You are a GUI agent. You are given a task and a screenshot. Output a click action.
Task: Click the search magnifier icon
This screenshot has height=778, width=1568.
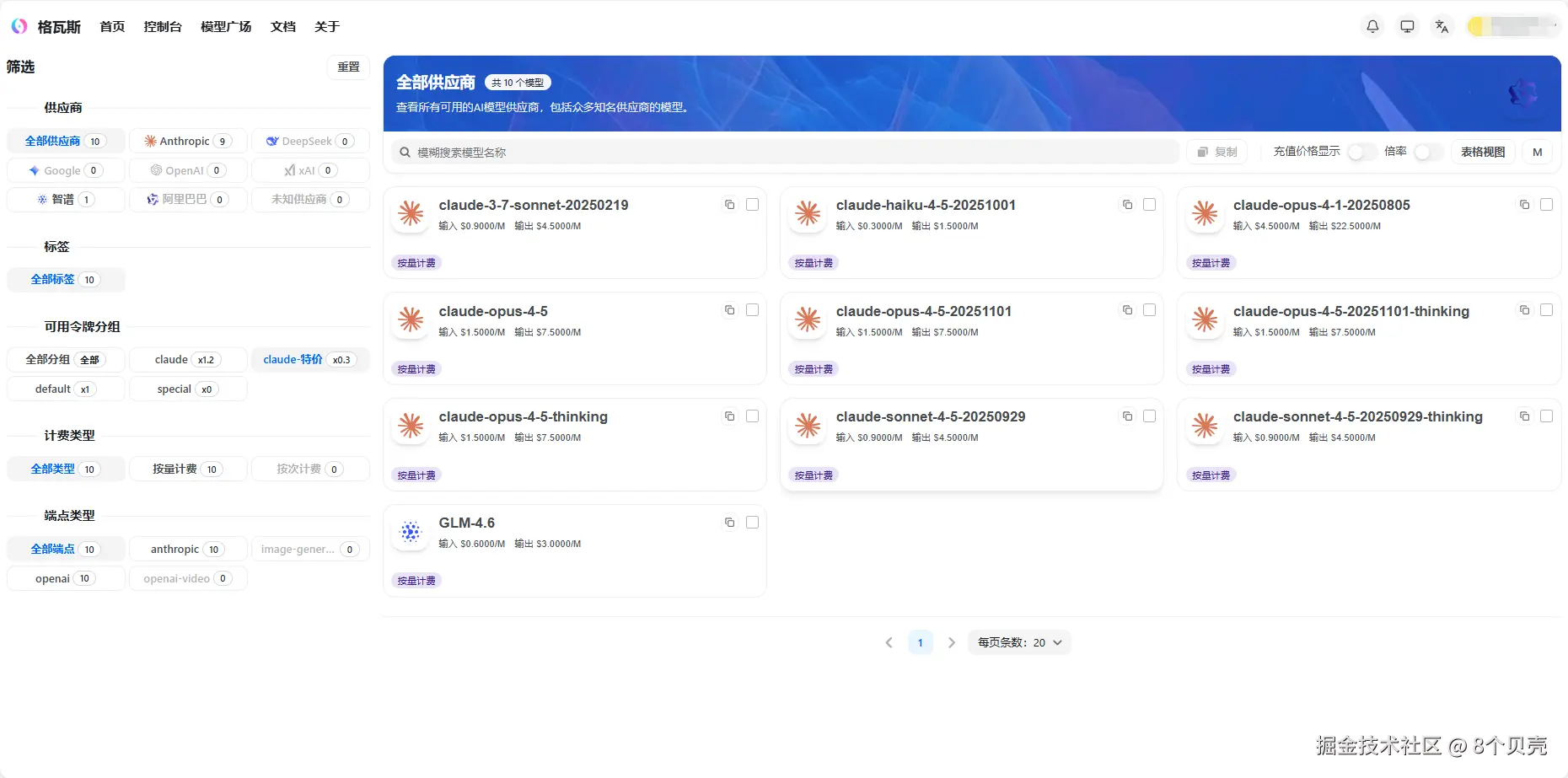click(405, 153)
